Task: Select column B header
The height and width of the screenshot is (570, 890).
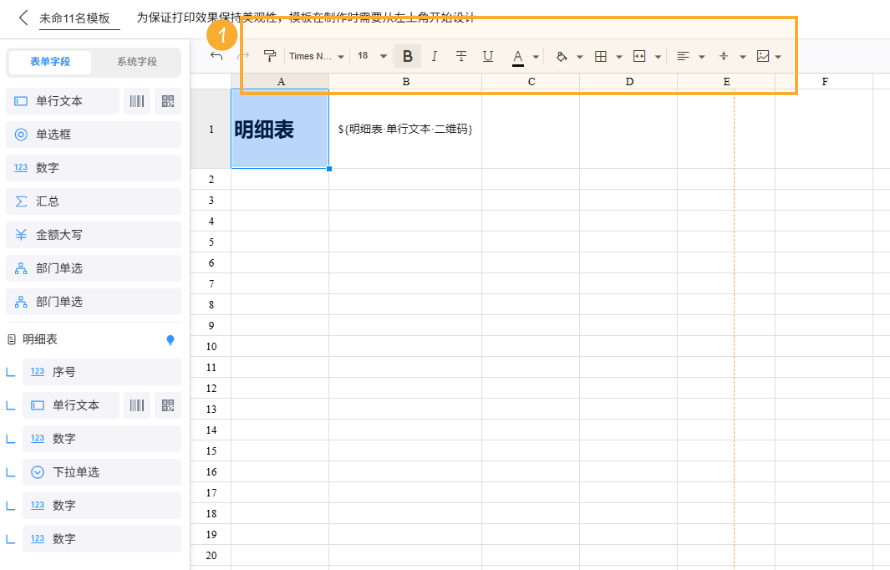Action: click(405, 82)
